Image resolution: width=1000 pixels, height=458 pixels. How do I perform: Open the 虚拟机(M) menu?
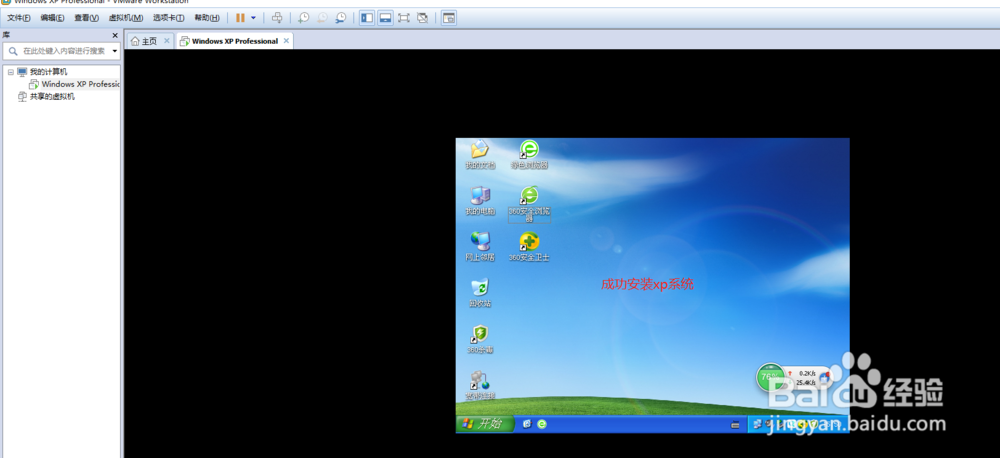coord(126,18)
